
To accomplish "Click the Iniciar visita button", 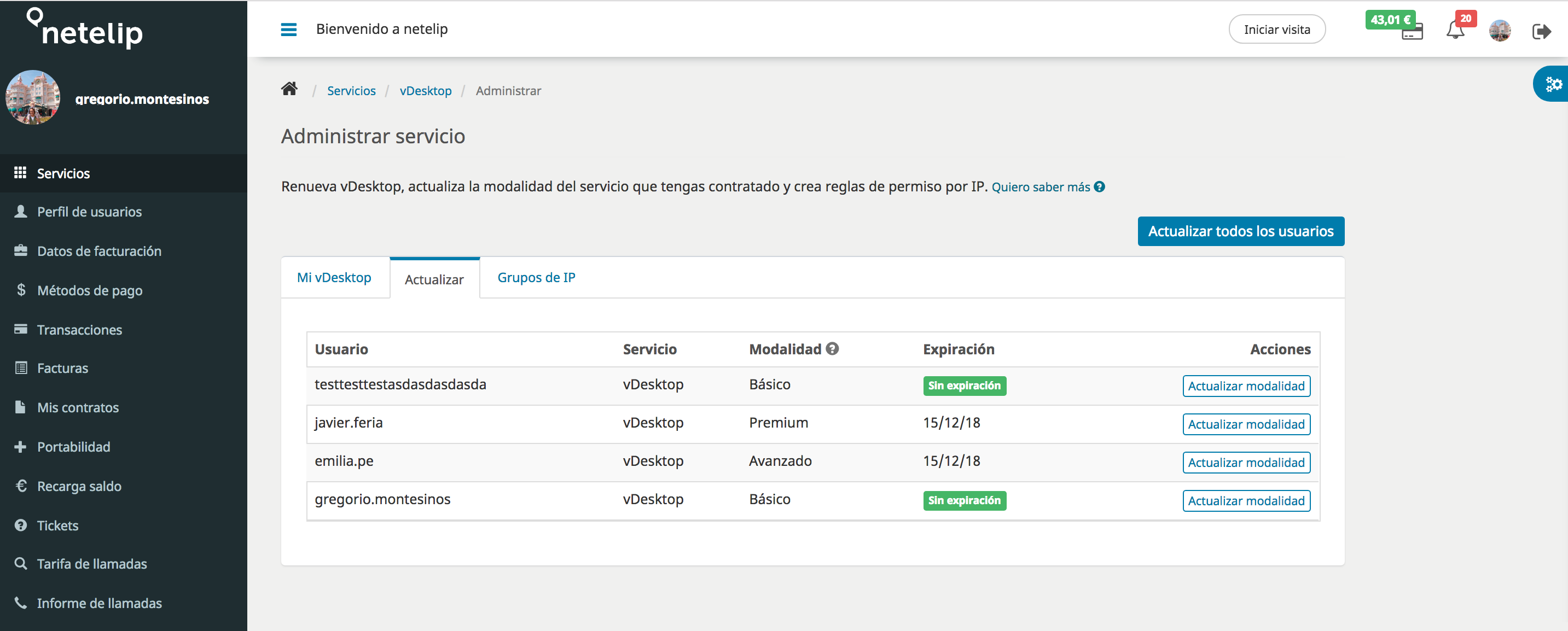I will point(1276,29).
